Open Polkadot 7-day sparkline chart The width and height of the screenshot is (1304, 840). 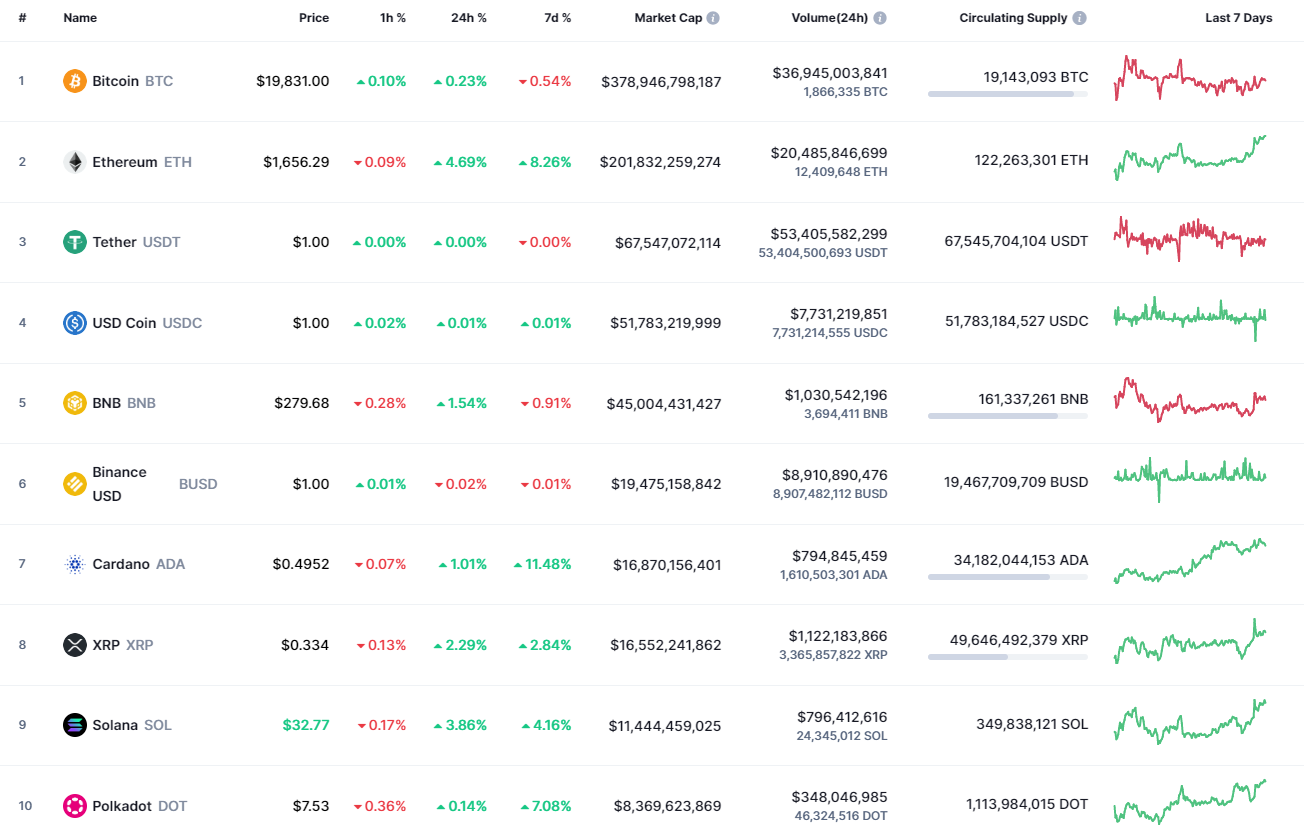coord(1190,802)
